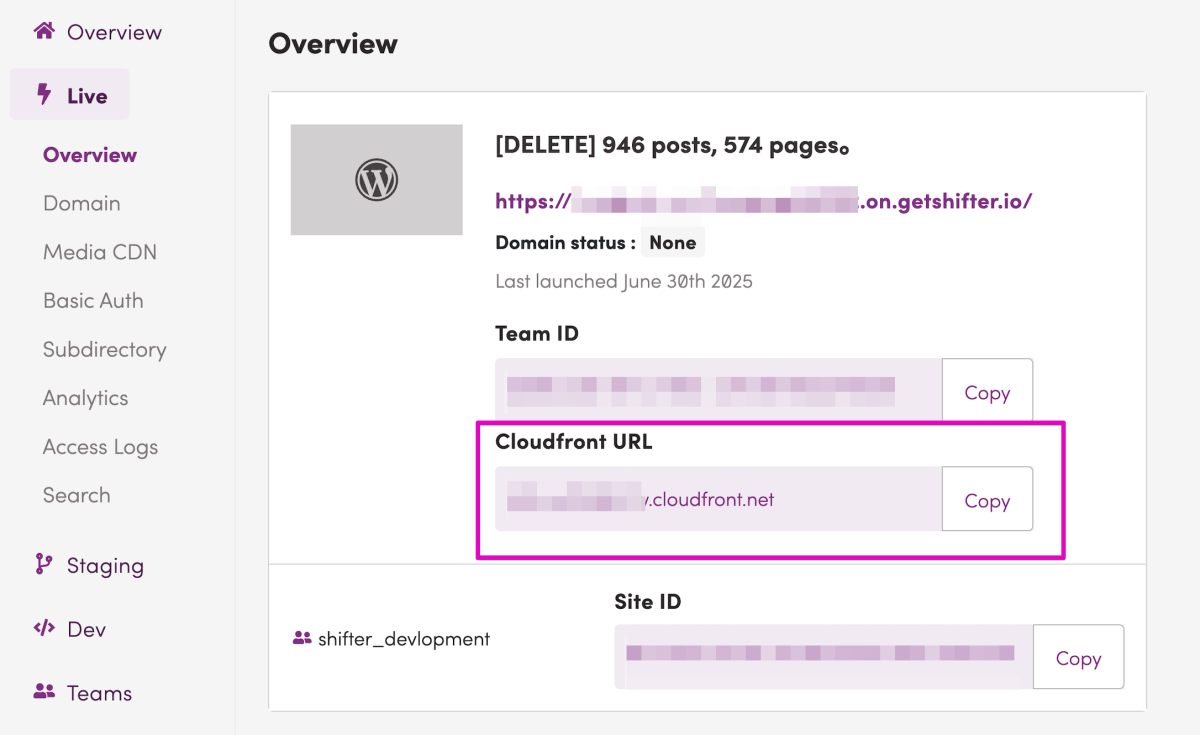Open Basic Auth settings

point(93,300)
